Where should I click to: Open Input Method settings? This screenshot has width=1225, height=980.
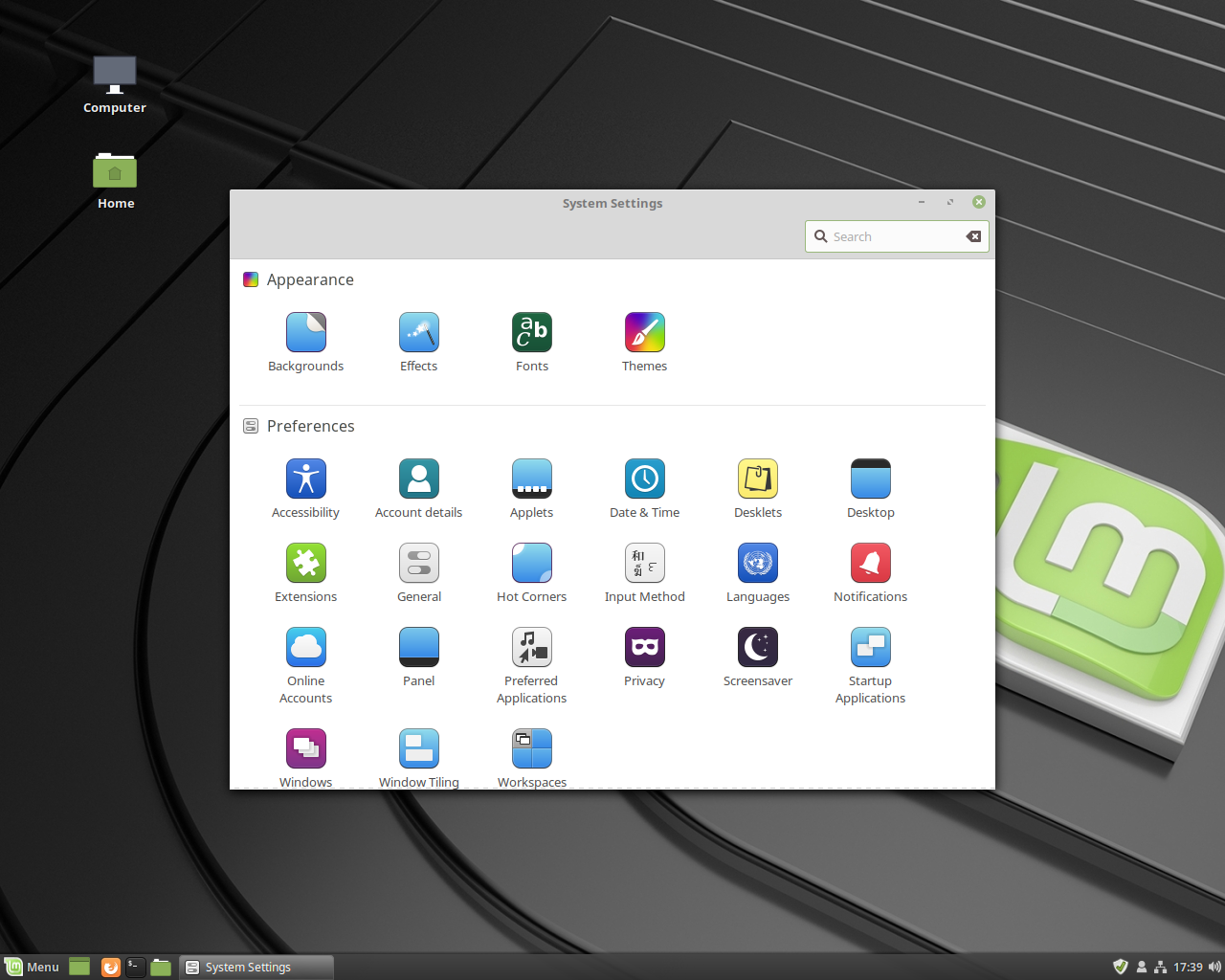[x=645, y=573]
